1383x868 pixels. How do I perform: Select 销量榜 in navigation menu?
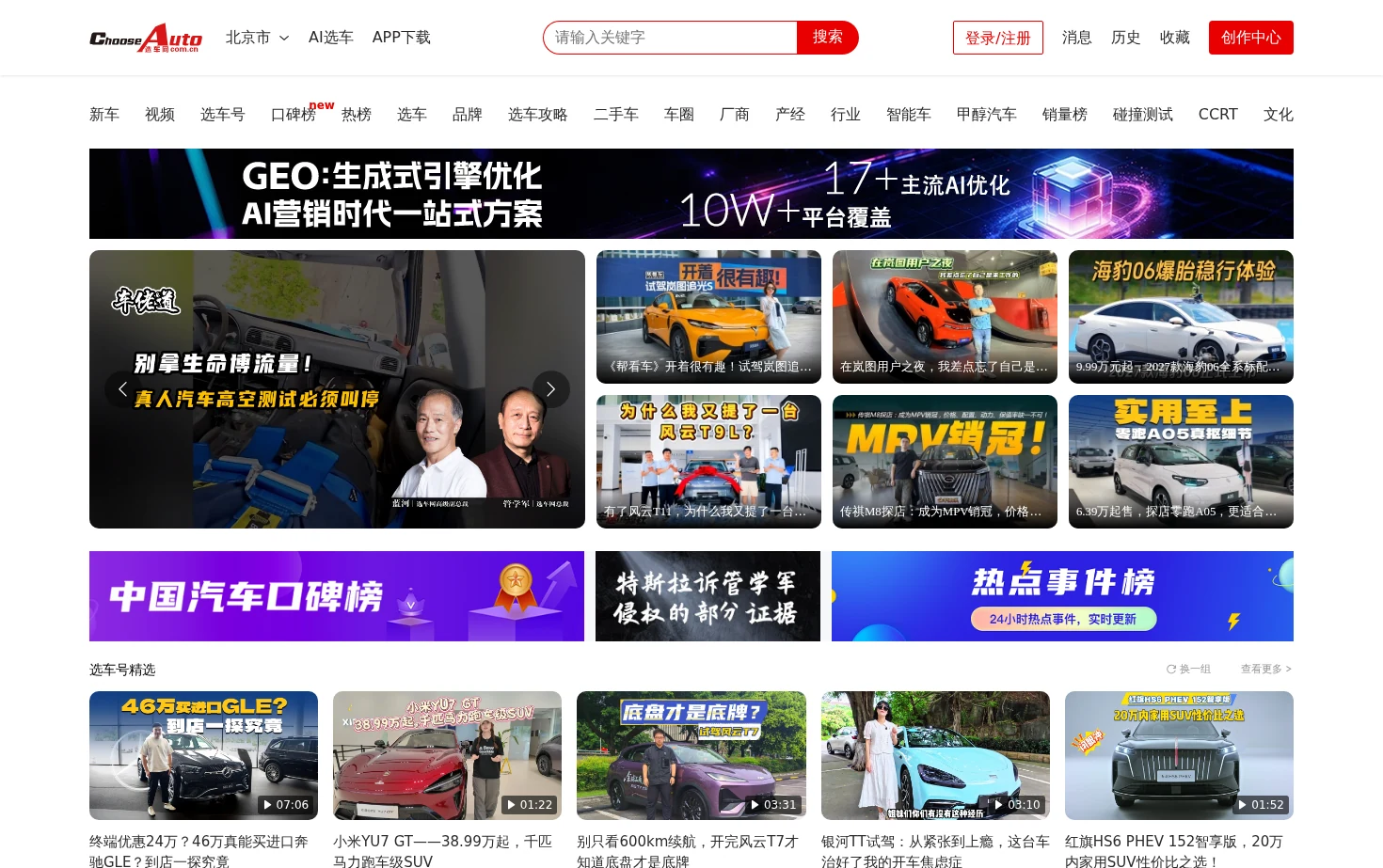coord(1065,115)
